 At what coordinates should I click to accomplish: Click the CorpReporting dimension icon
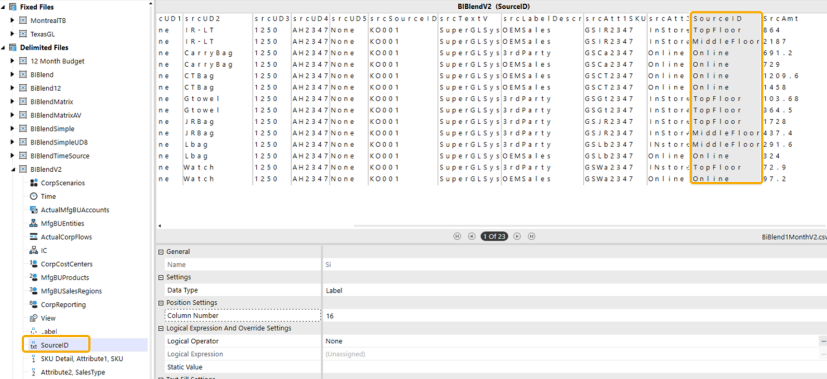pos(34,305)
